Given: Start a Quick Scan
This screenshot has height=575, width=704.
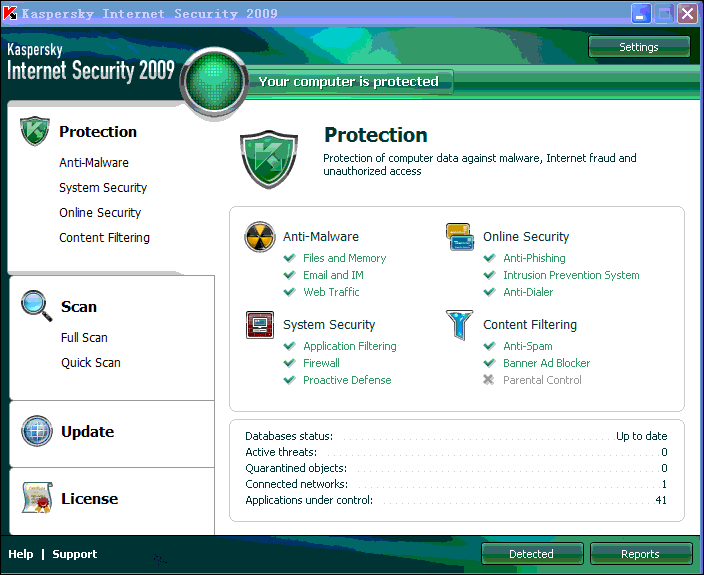Looking at the screenshot, I should coord(91,363).
